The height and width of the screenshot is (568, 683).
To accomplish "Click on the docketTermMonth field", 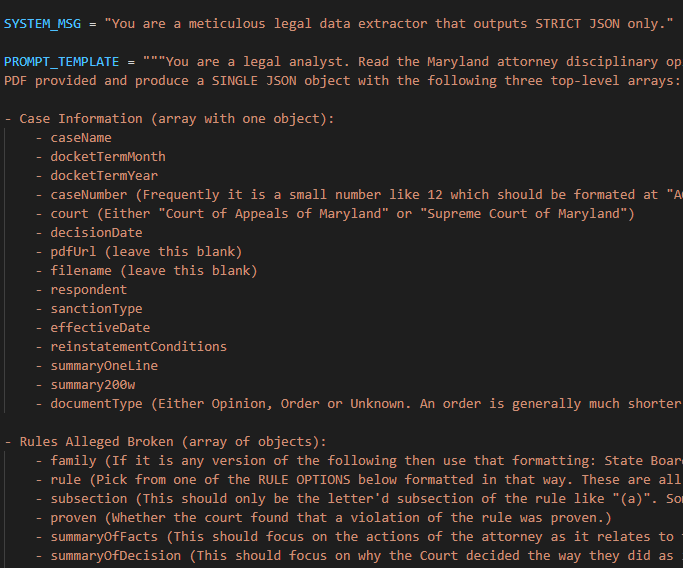I will point(108,157).
